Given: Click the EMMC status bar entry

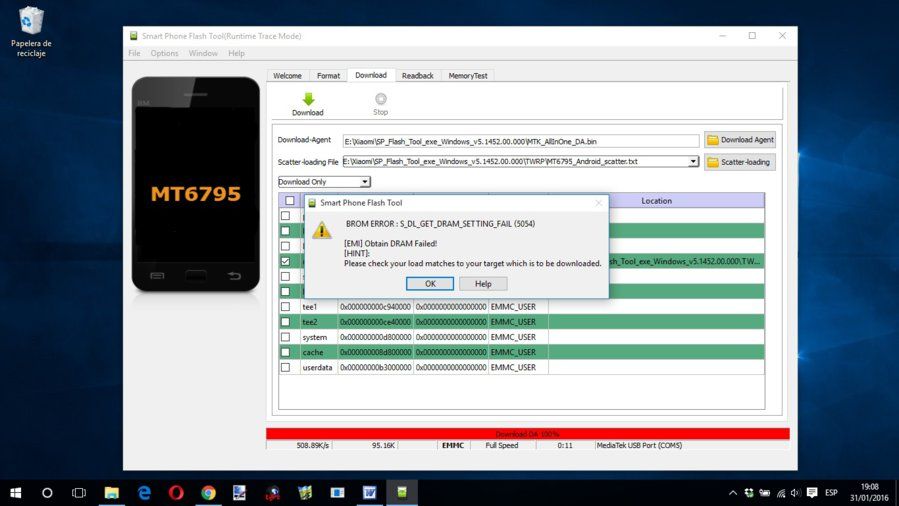Looking at the screenshot, I should [x=453, y=445].
